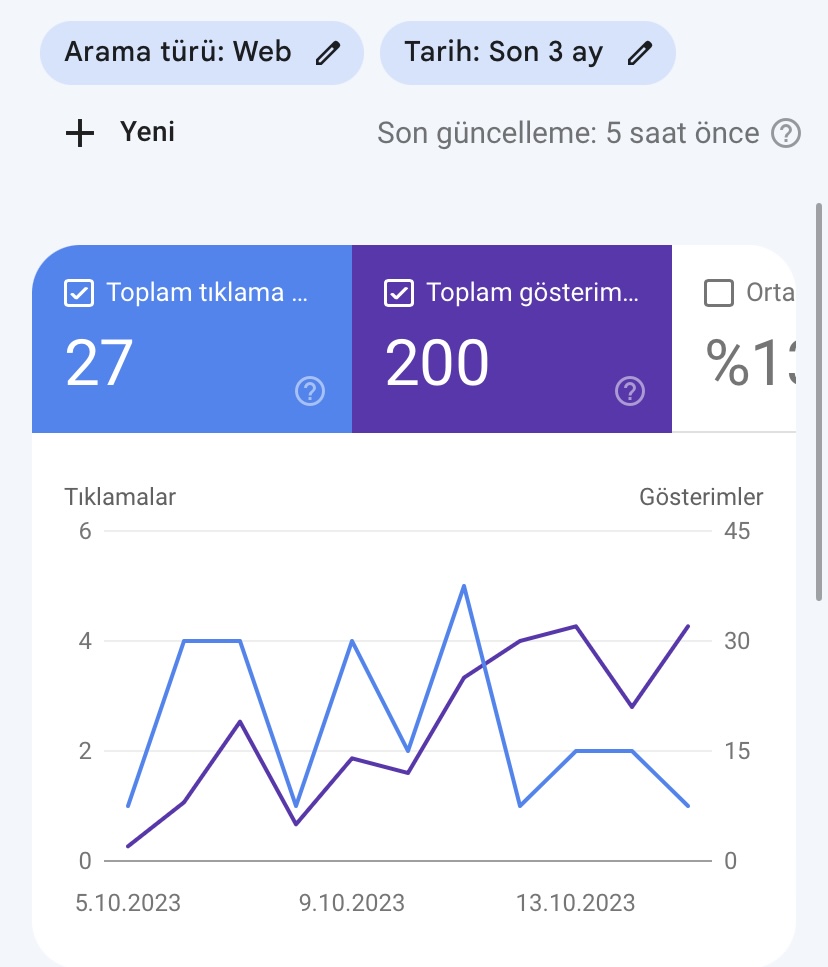Click the vertical scrollbar on the right
The image size is (828, 967).
pos(819,401)
